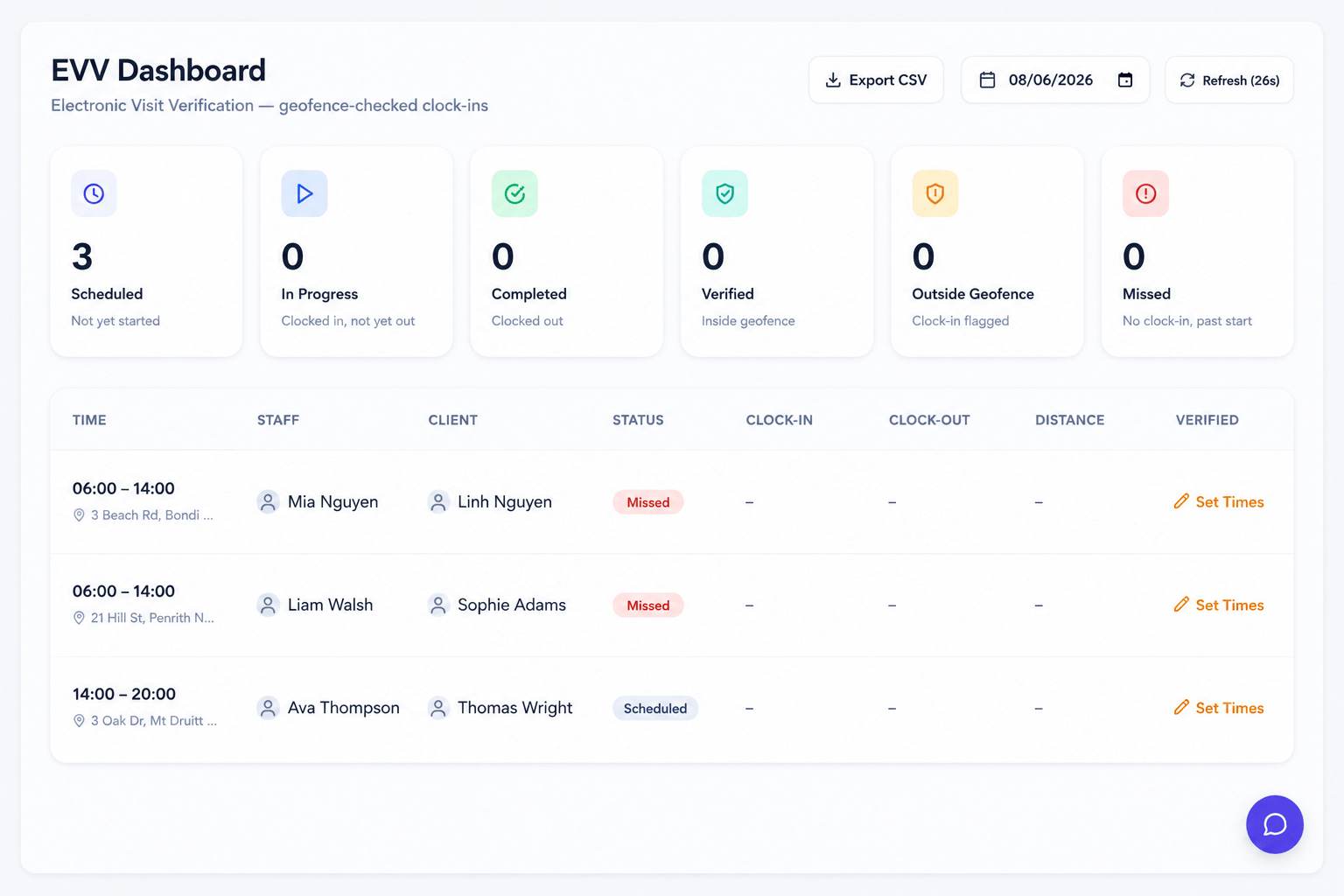
Task: Select the Liam Walsh staff name
Action: [x=331, y=605]
